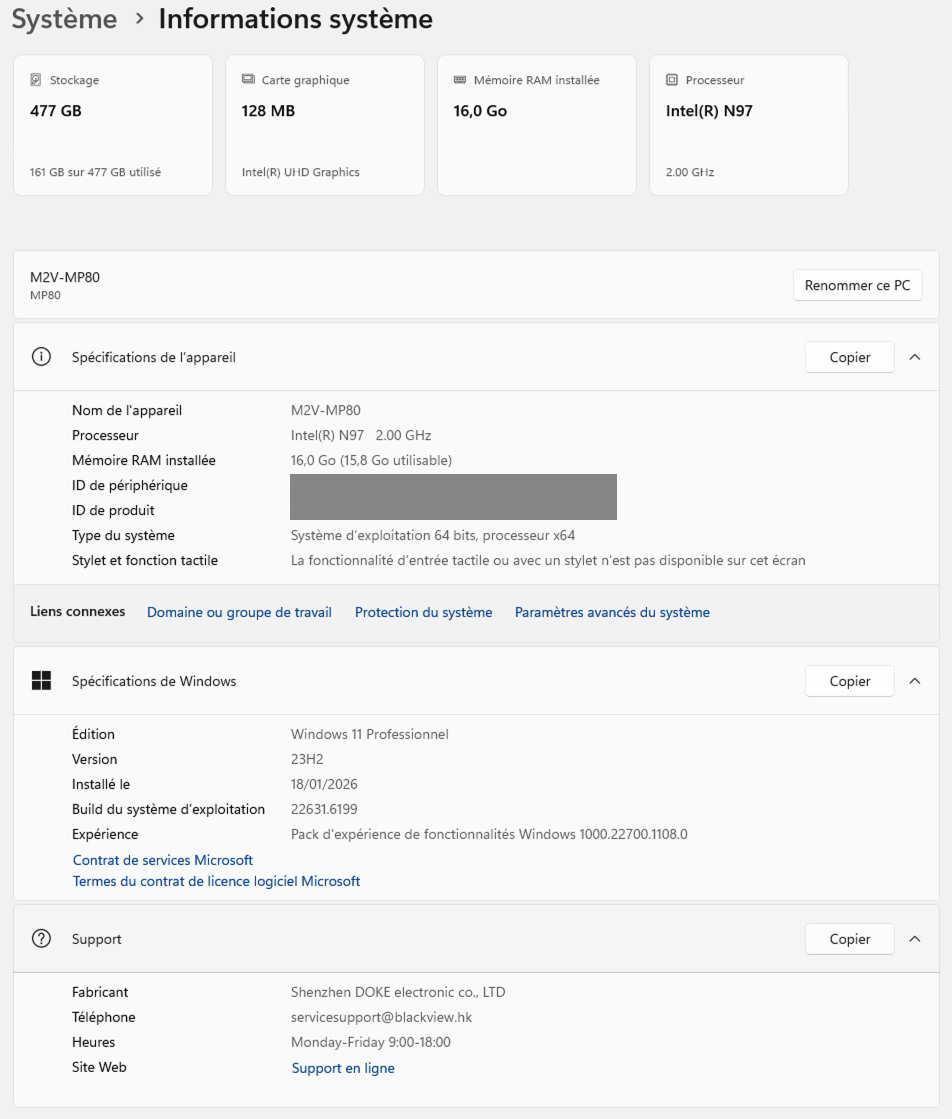Open Support en ligne link
Image resolution: width=952 pixels, height=1119 pixels.
(x=343, y=1068)
